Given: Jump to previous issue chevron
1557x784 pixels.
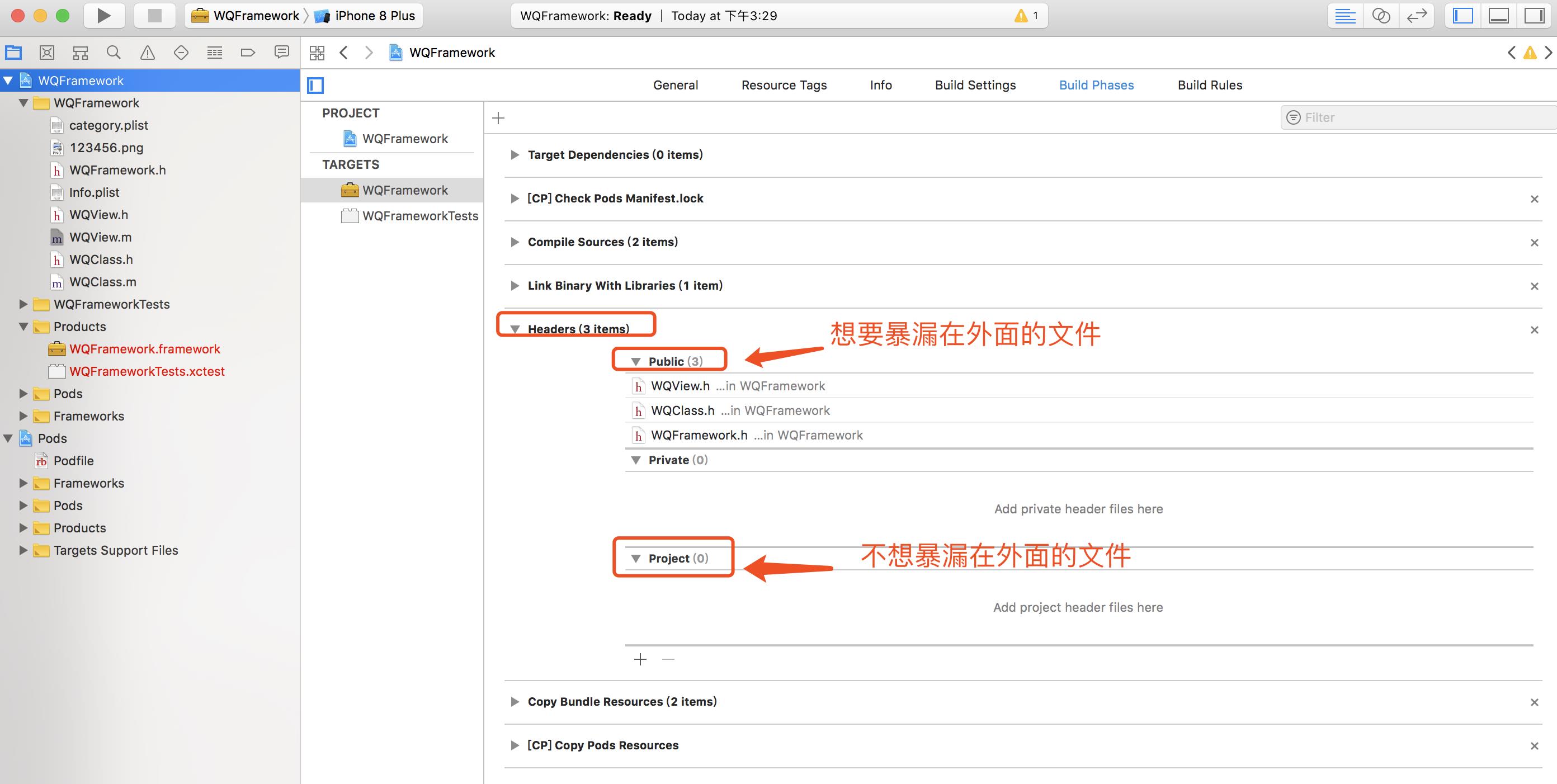Looking at the screenshot, I should [x=1511, y=53].
